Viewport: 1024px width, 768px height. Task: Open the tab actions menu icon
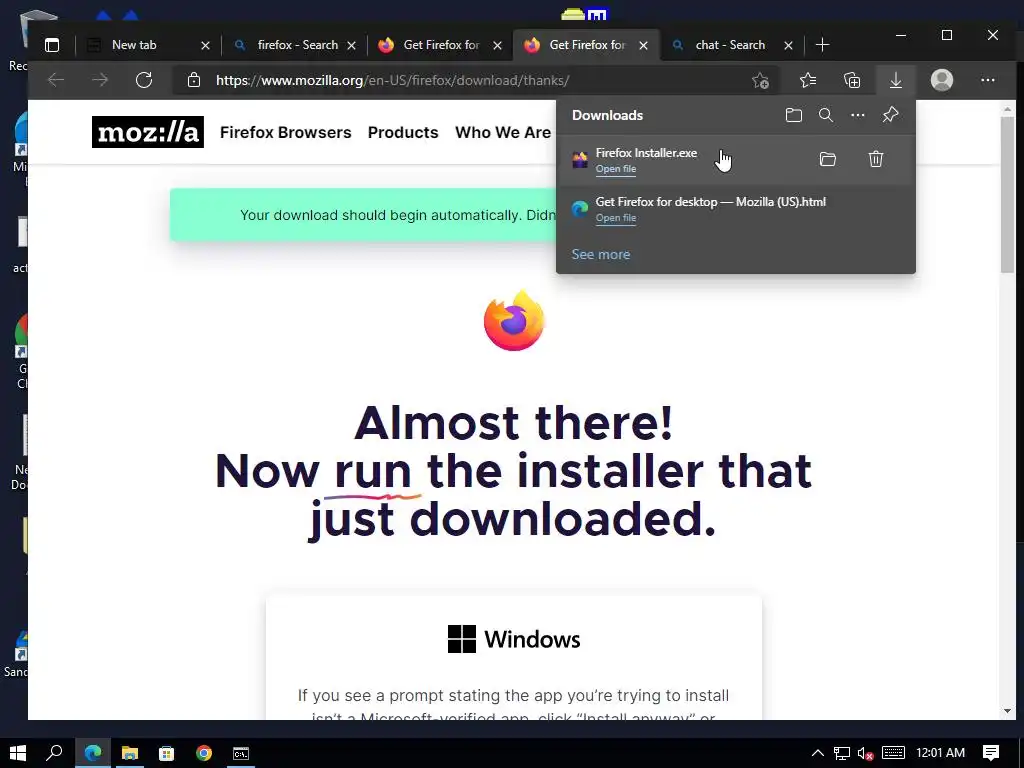click(x=52, y=45)
